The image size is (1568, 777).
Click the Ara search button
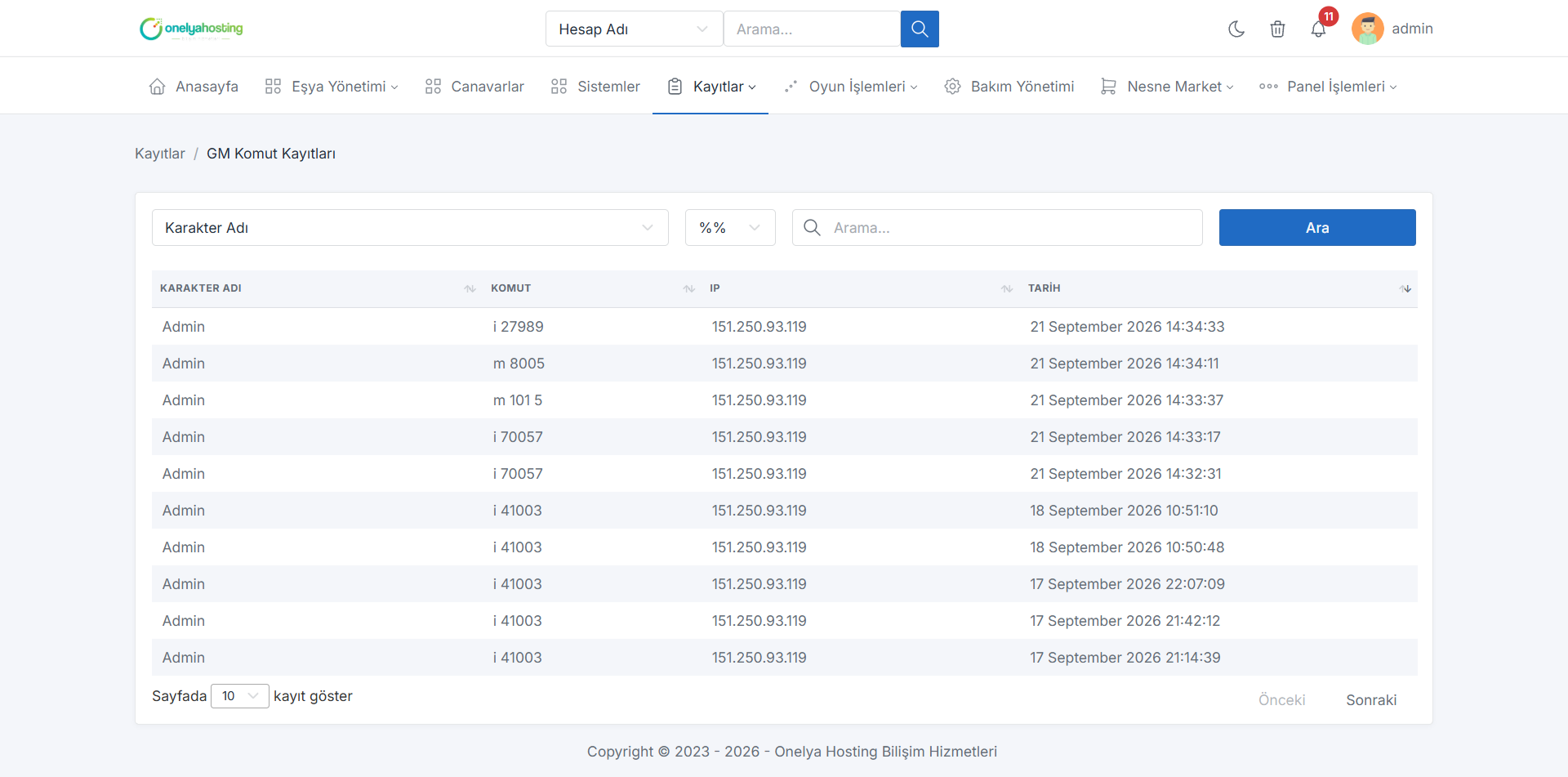coord(1317,228)
